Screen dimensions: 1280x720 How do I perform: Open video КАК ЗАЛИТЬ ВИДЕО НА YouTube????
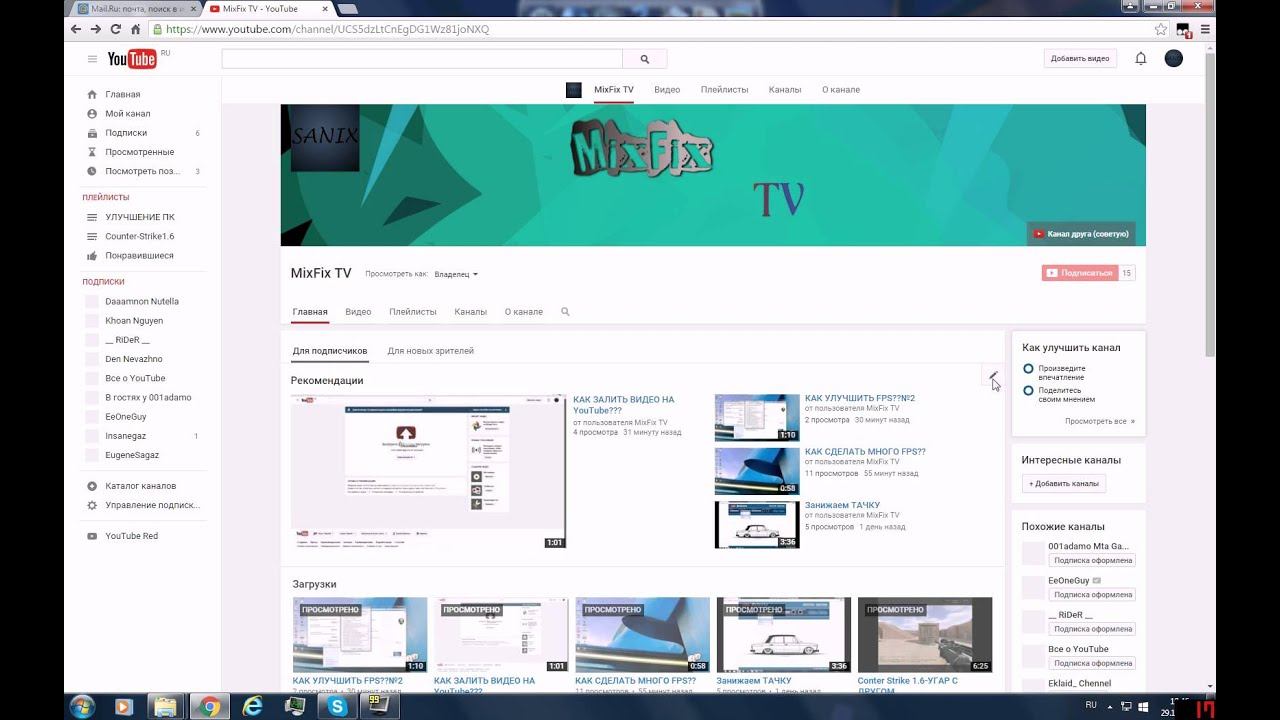coord(623,405)
